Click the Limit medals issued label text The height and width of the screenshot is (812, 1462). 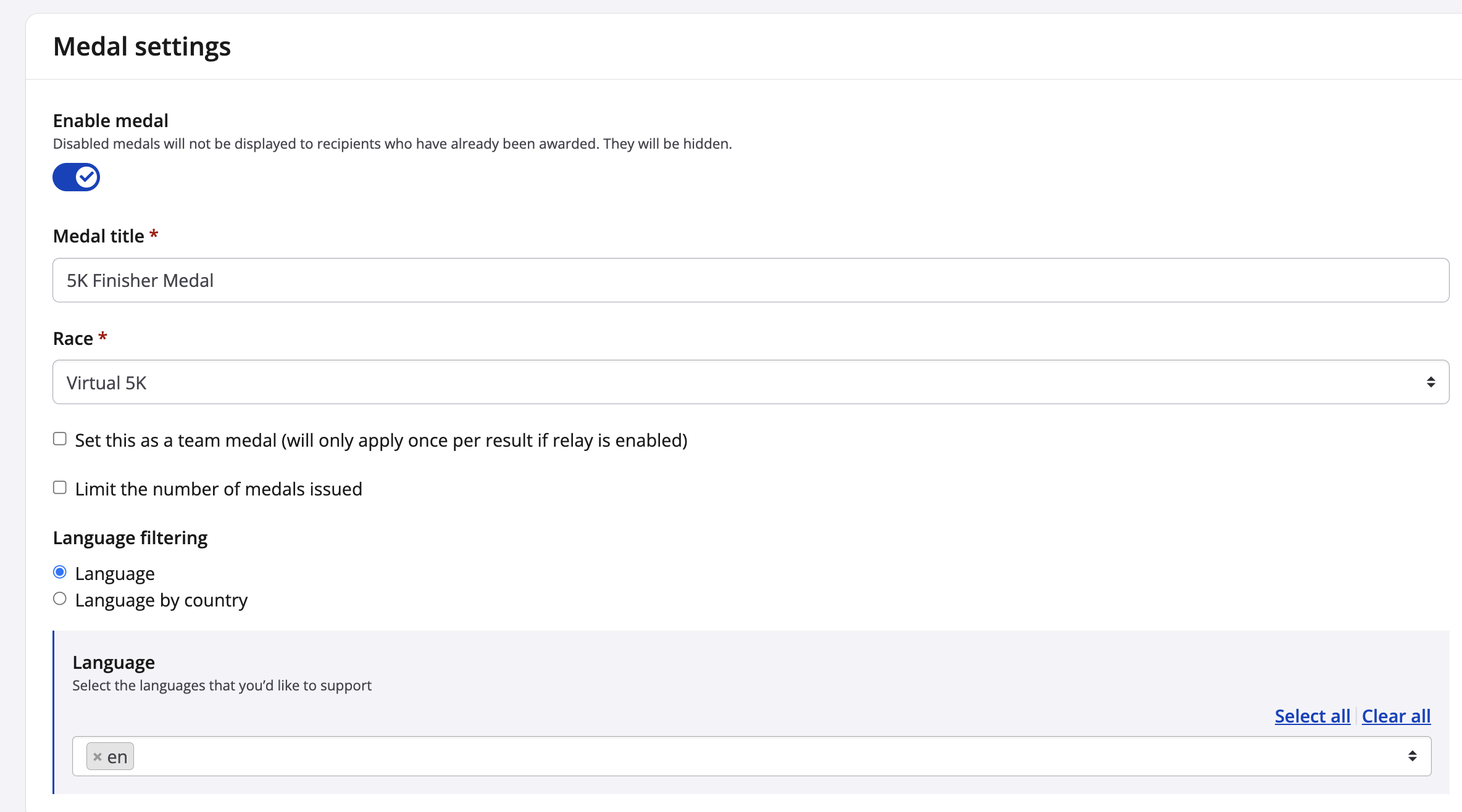219,489
